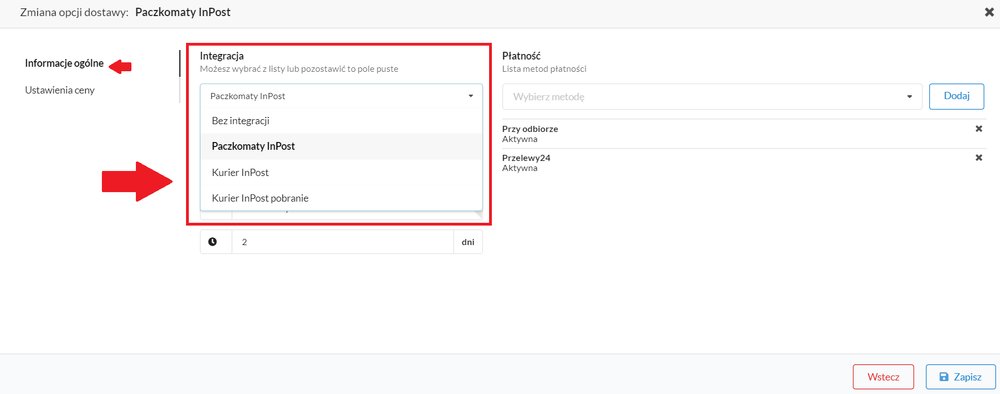Edit the delivery time field showing 2
Image resolution: width=1000 pixels, height=394 pixels.
[x=342, y=242]
